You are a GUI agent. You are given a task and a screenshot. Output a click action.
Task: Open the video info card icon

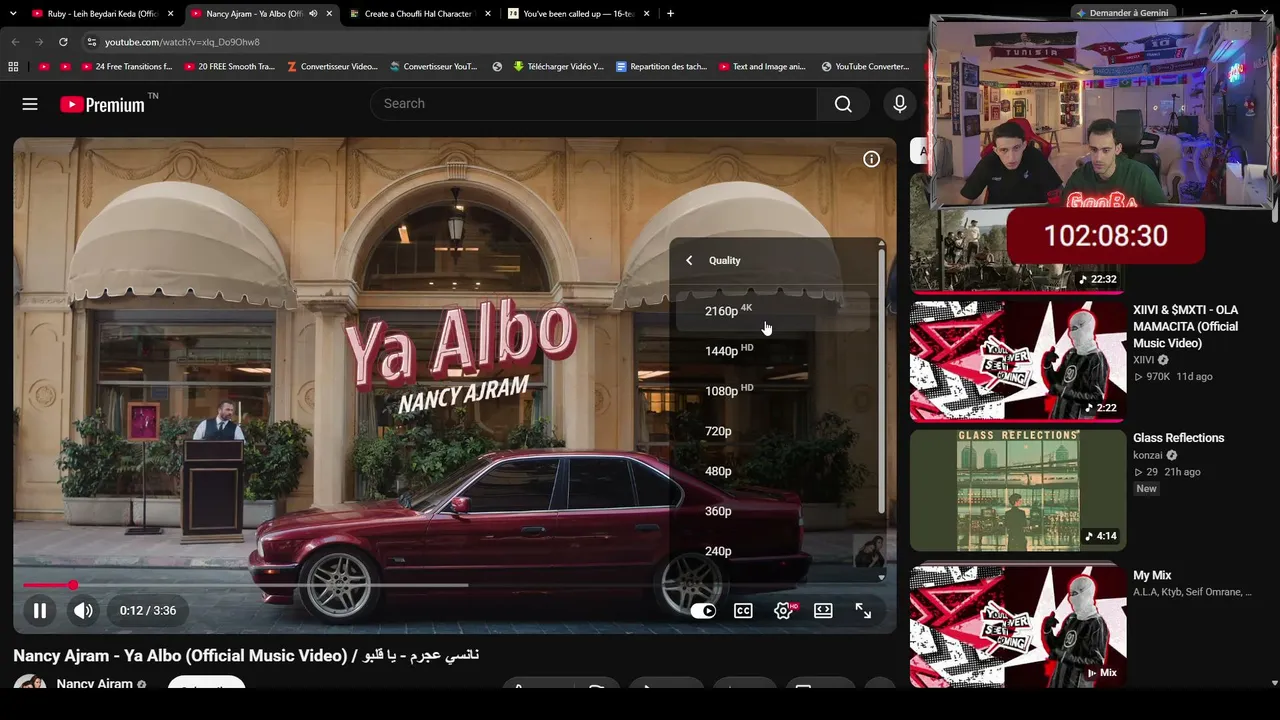click(872, 159)
